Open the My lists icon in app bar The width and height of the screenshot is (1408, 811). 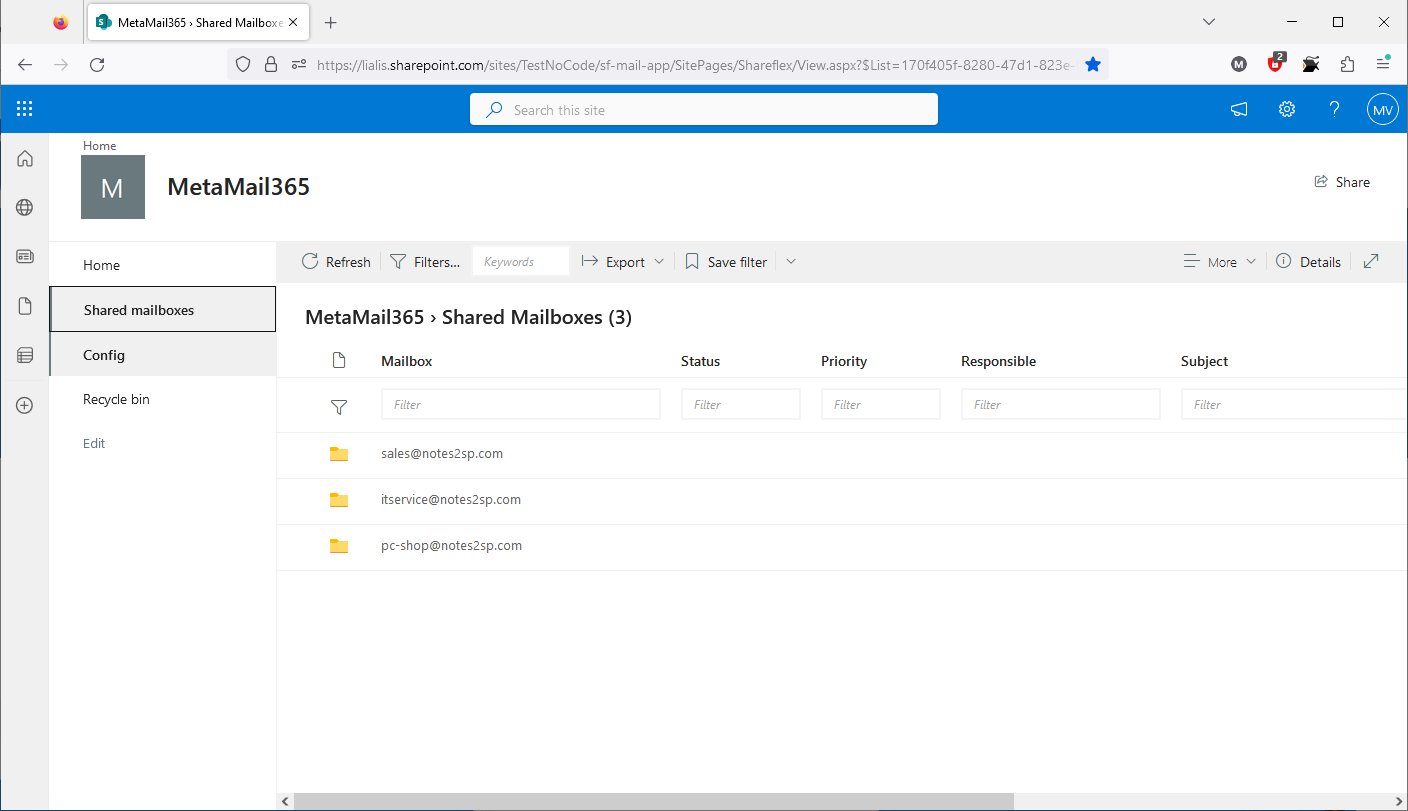[x=25, y=355]
